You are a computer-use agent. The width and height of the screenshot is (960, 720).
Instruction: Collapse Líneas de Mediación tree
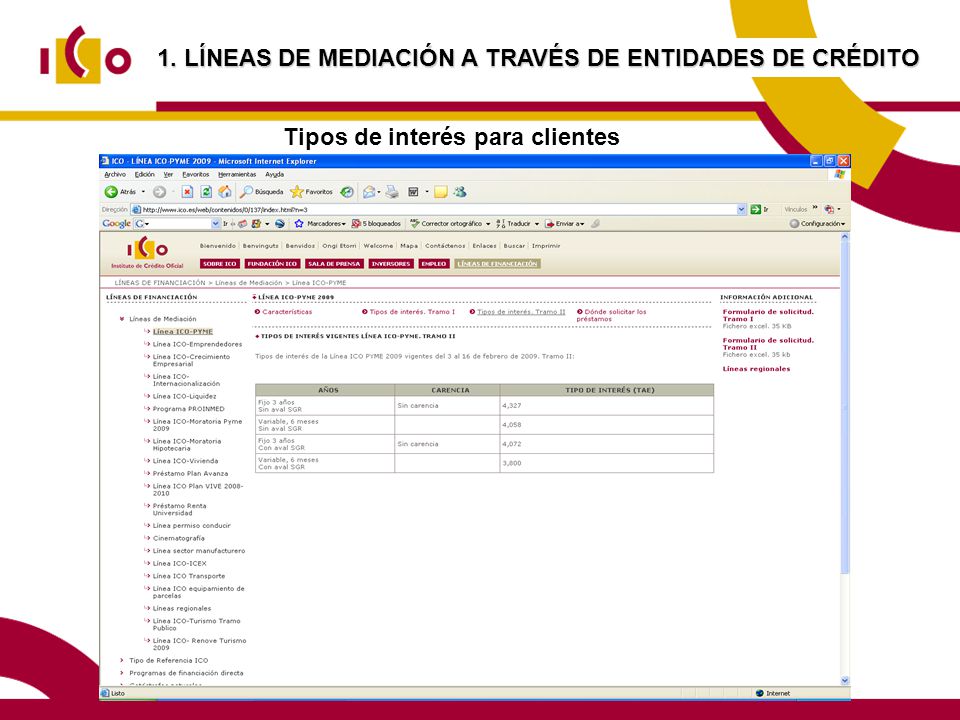point(122,319)
